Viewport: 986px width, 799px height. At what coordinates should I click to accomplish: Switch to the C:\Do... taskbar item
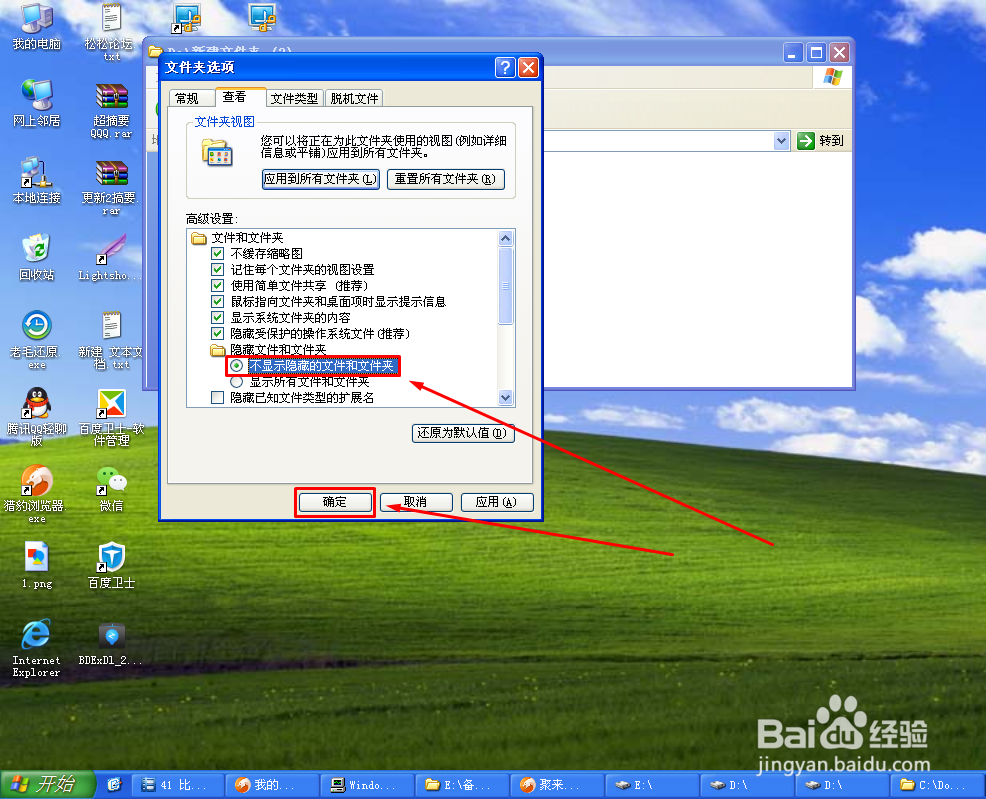tap(937, 785)
